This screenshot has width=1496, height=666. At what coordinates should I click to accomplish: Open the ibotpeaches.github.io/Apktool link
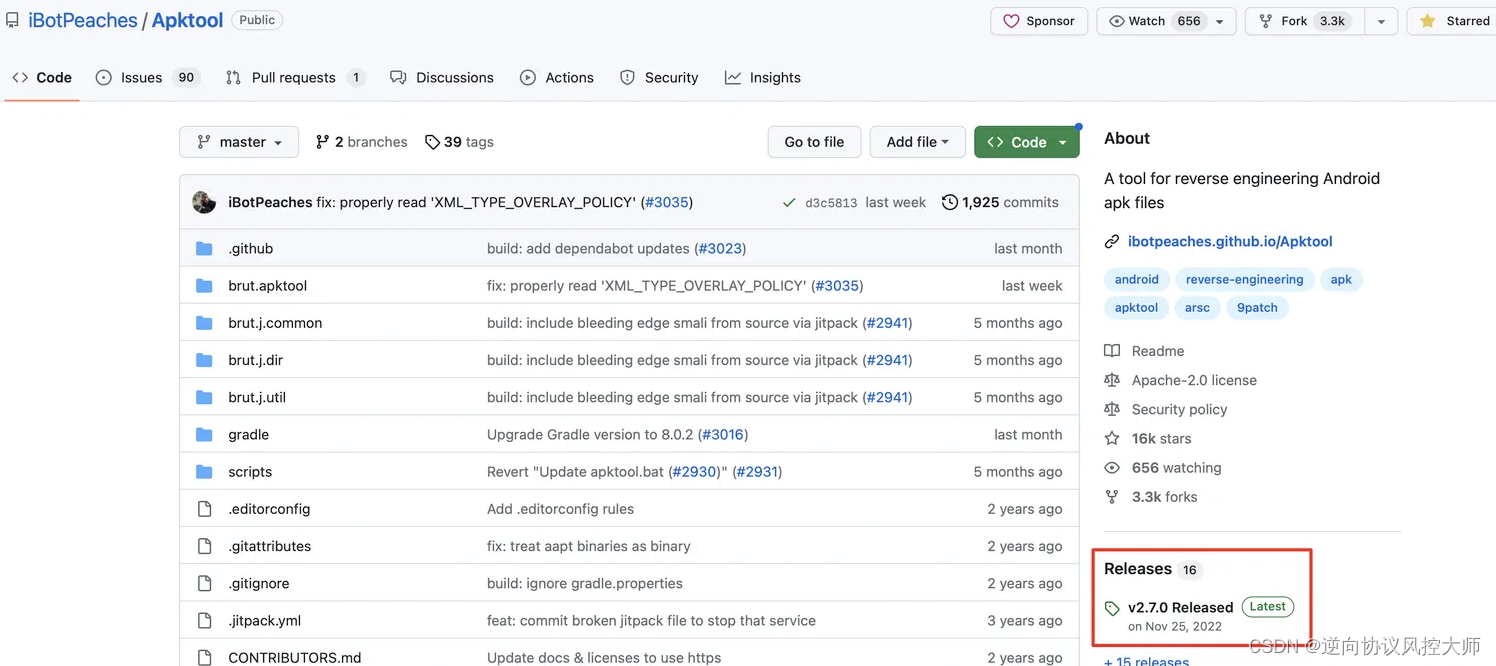point(1230,242)
